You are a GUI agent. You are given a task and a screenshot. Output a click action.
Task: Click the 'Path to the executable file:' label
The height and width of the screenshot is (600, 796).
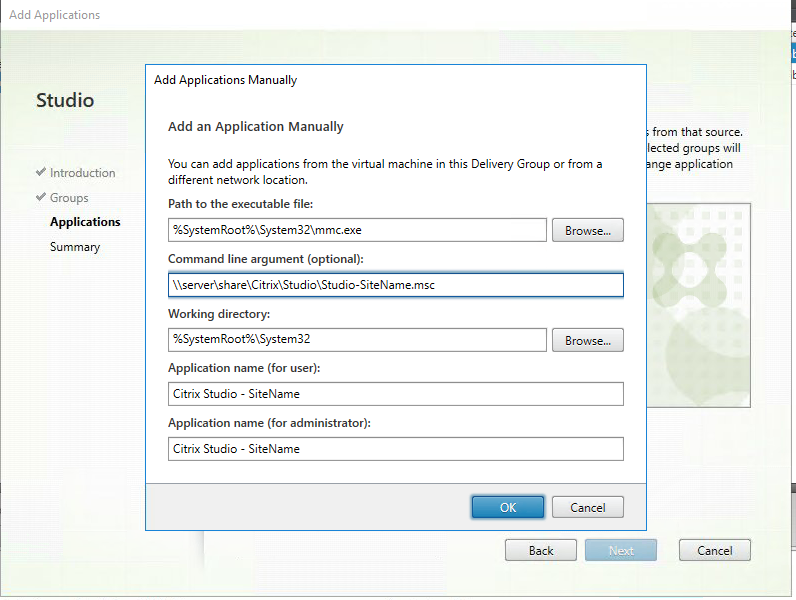coord(241,204)
